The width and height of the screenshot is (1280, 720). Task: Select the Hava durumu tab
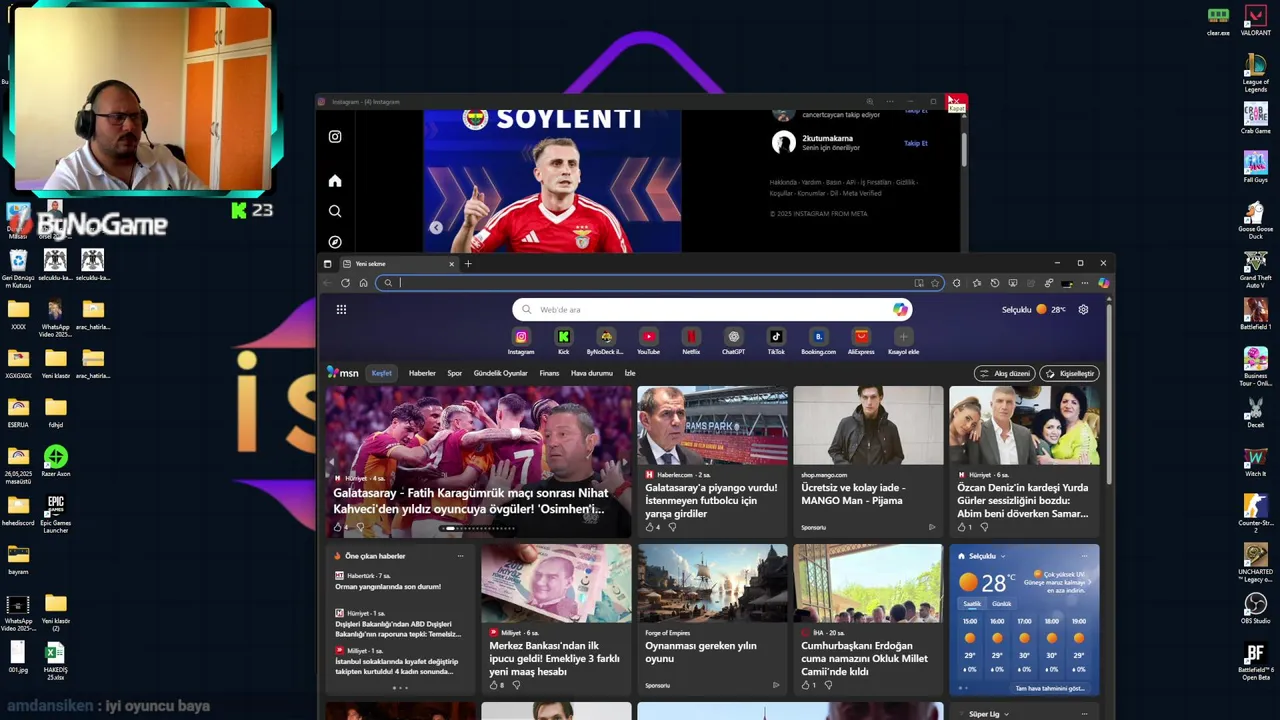(591, 373)
